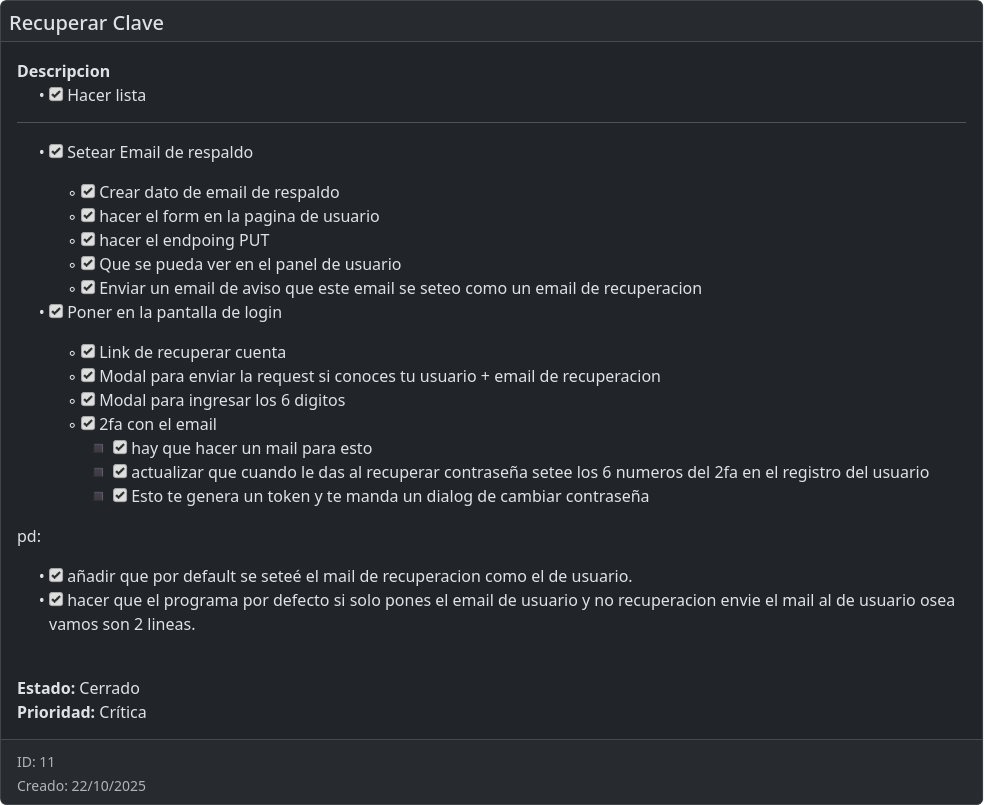Uncheck 'actualizar que cuando le das' checkbox

[120, 472]
